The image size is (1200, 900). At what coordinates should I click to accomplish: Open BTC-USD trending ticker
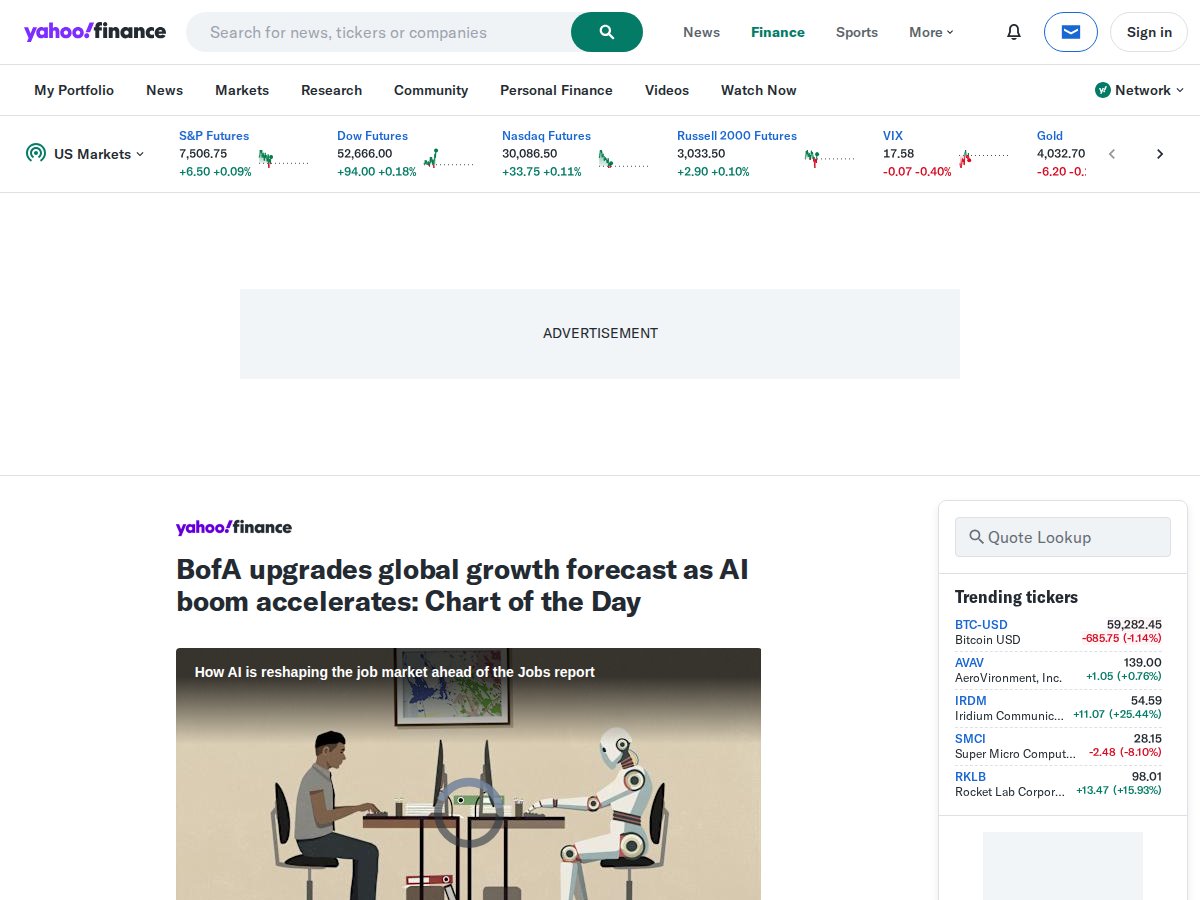tap(981, 625)
